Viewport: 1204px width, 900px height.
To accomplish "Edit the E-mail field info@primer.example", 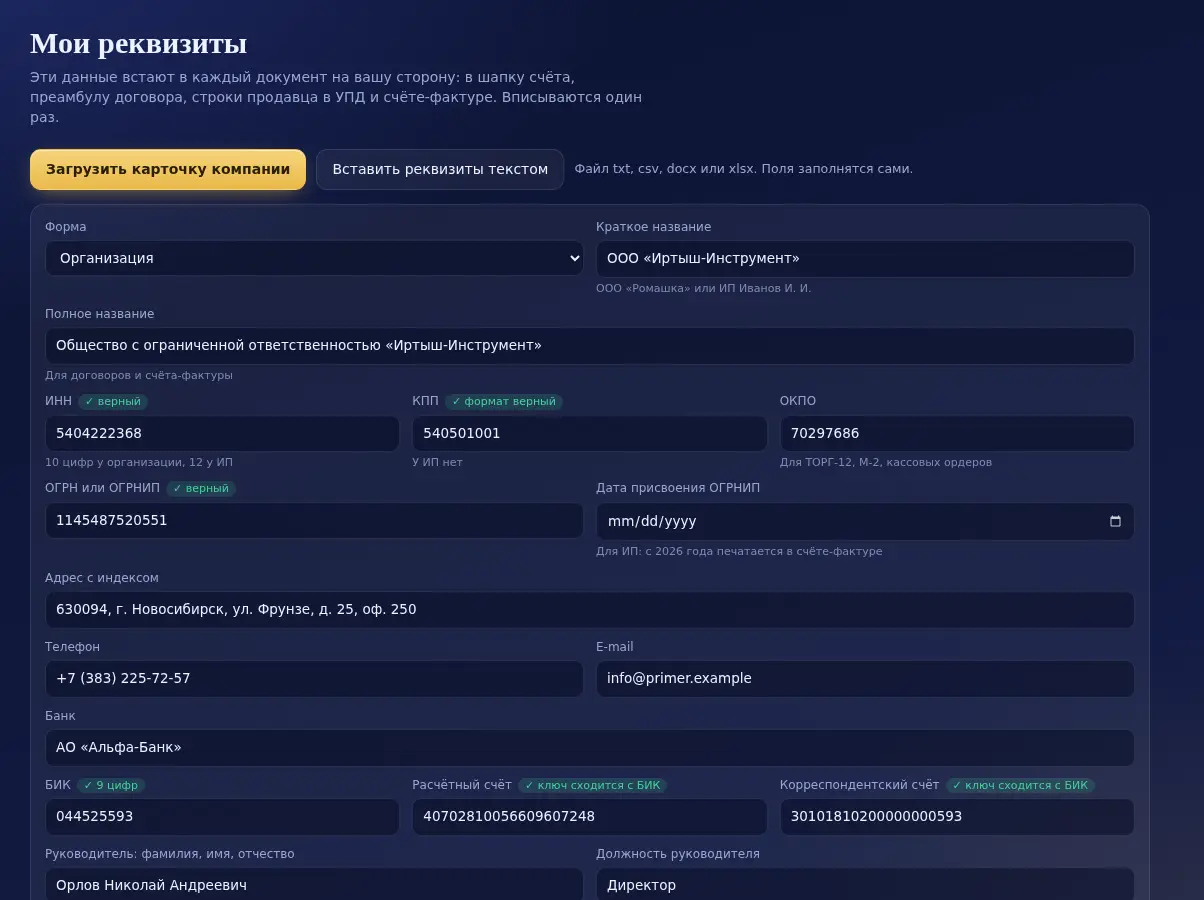I will (865, 678).
